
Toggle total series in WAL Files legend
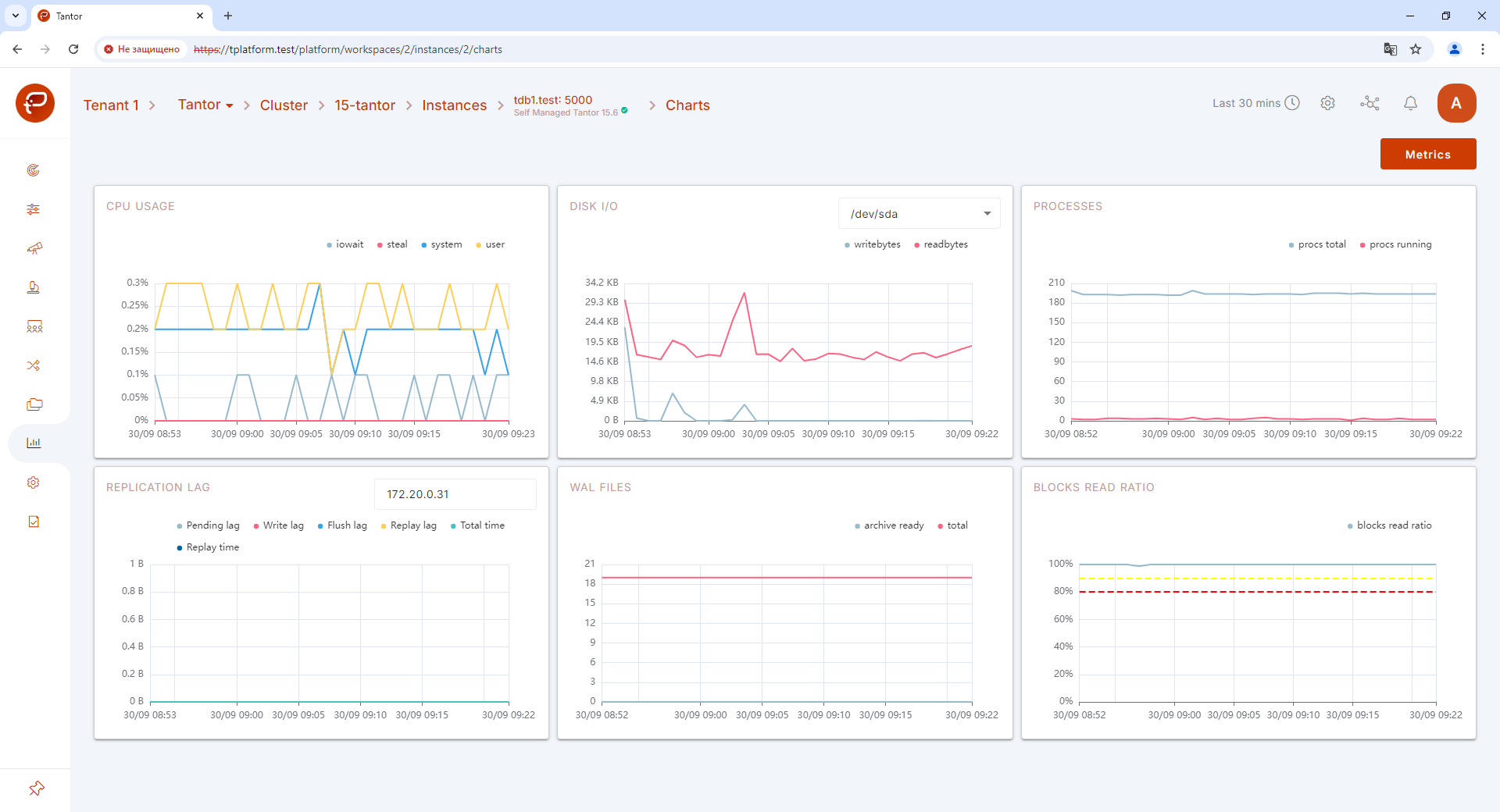(x=952, y=525)
